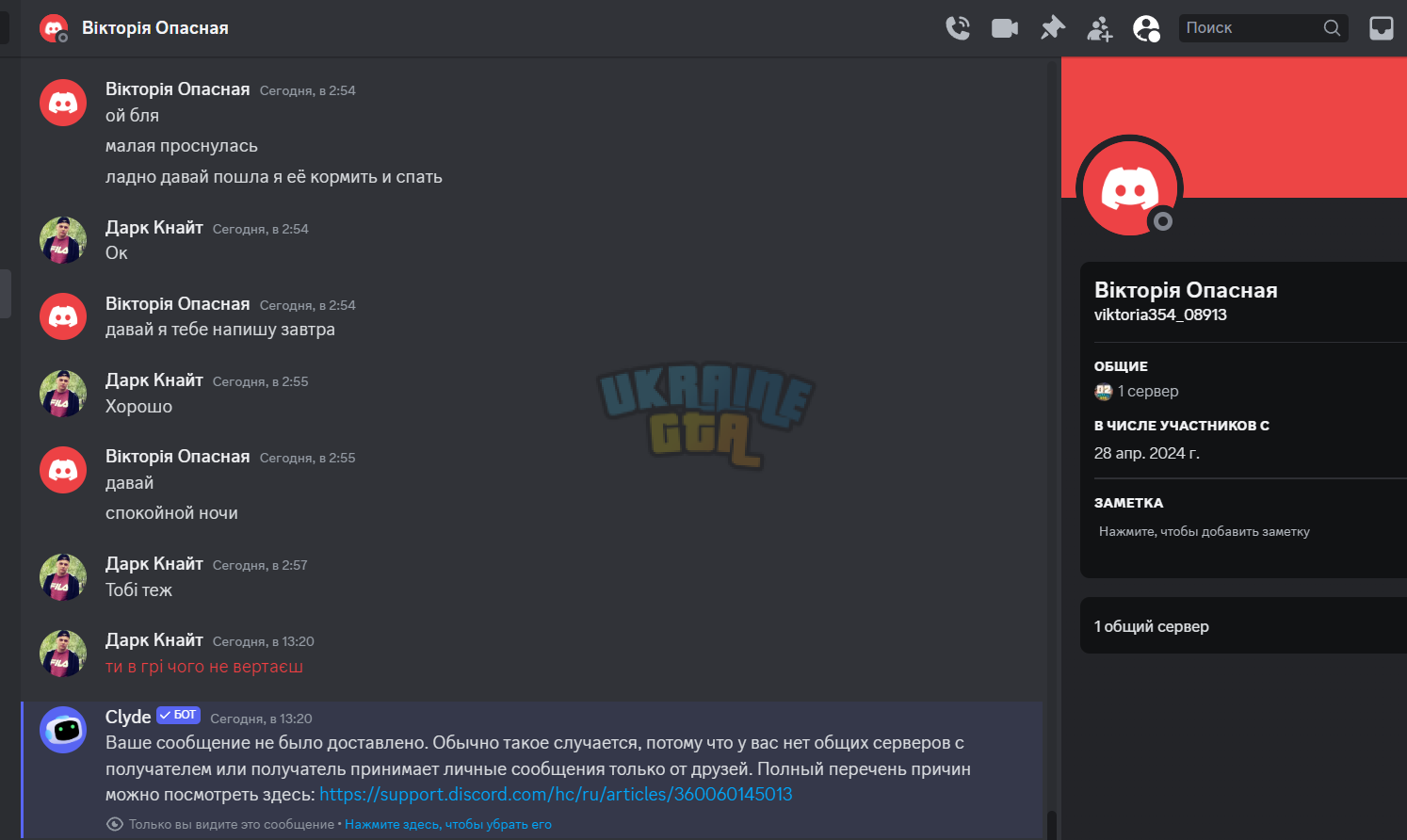Open avatar beside 'ой бля' message
1407x840 pixels.
click(63, 103)
